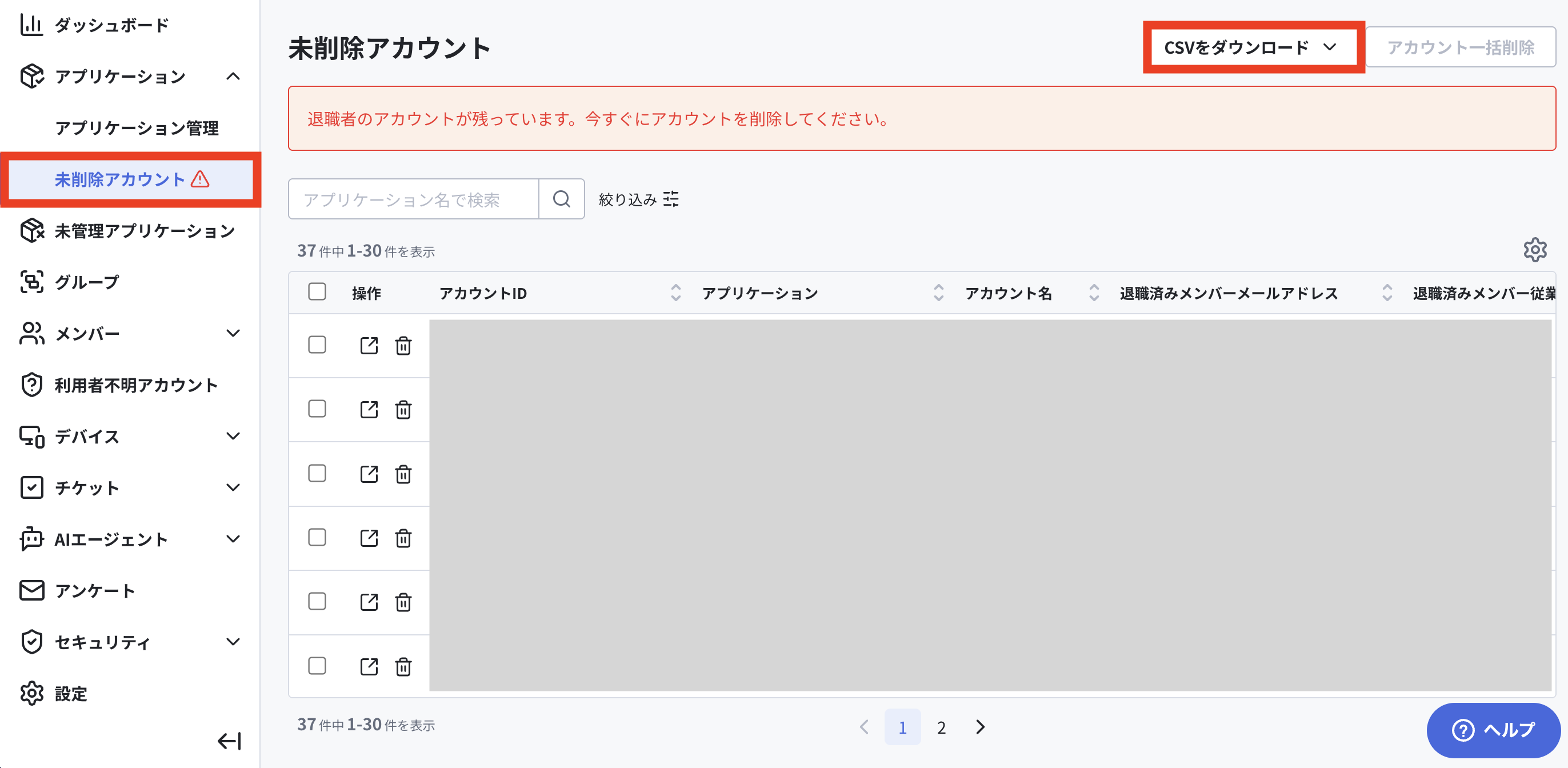Click the ヘルプ help button

pyautogui.click(x=1493, y=730)
